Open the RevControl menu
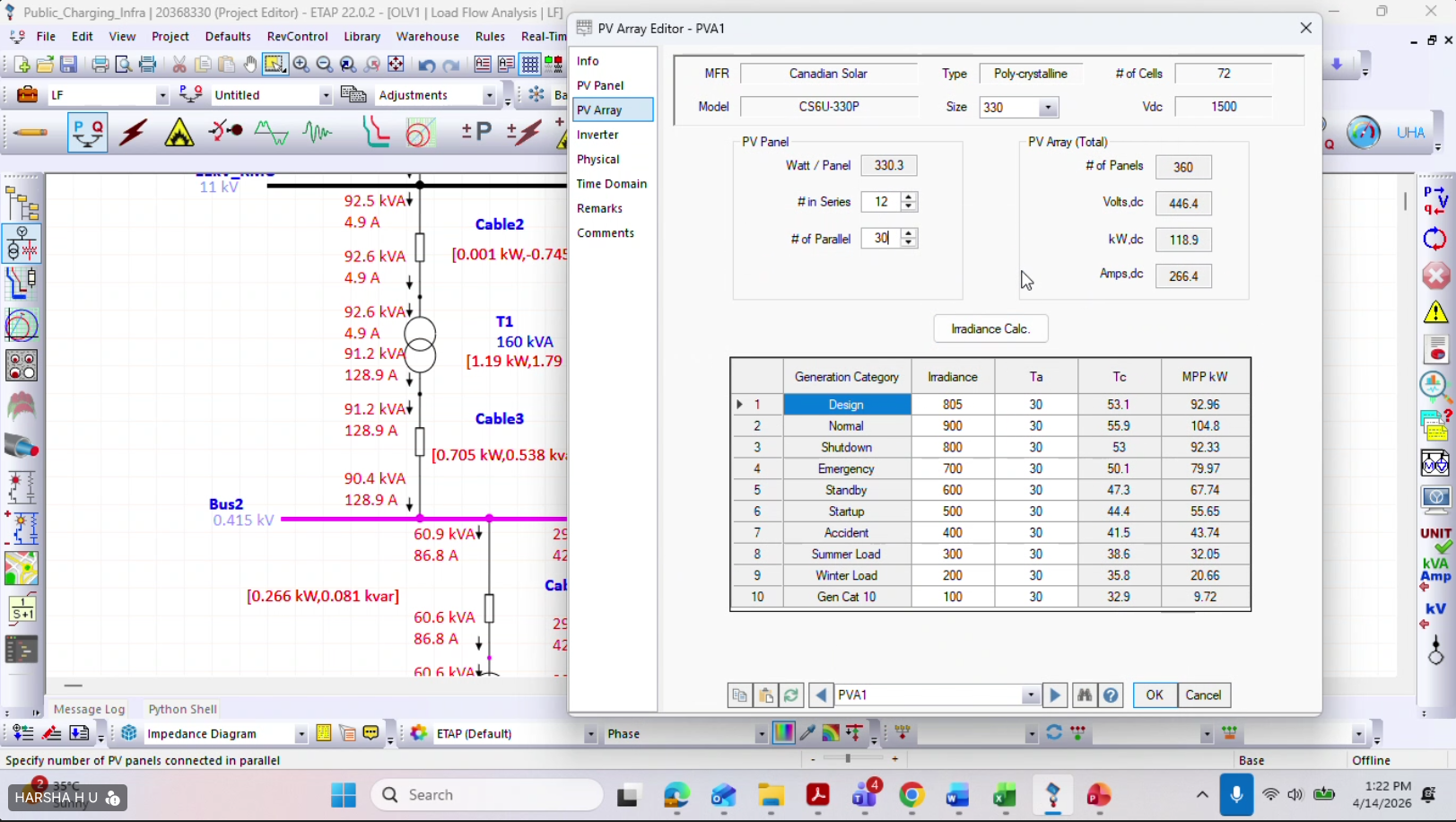 [297, 37]
